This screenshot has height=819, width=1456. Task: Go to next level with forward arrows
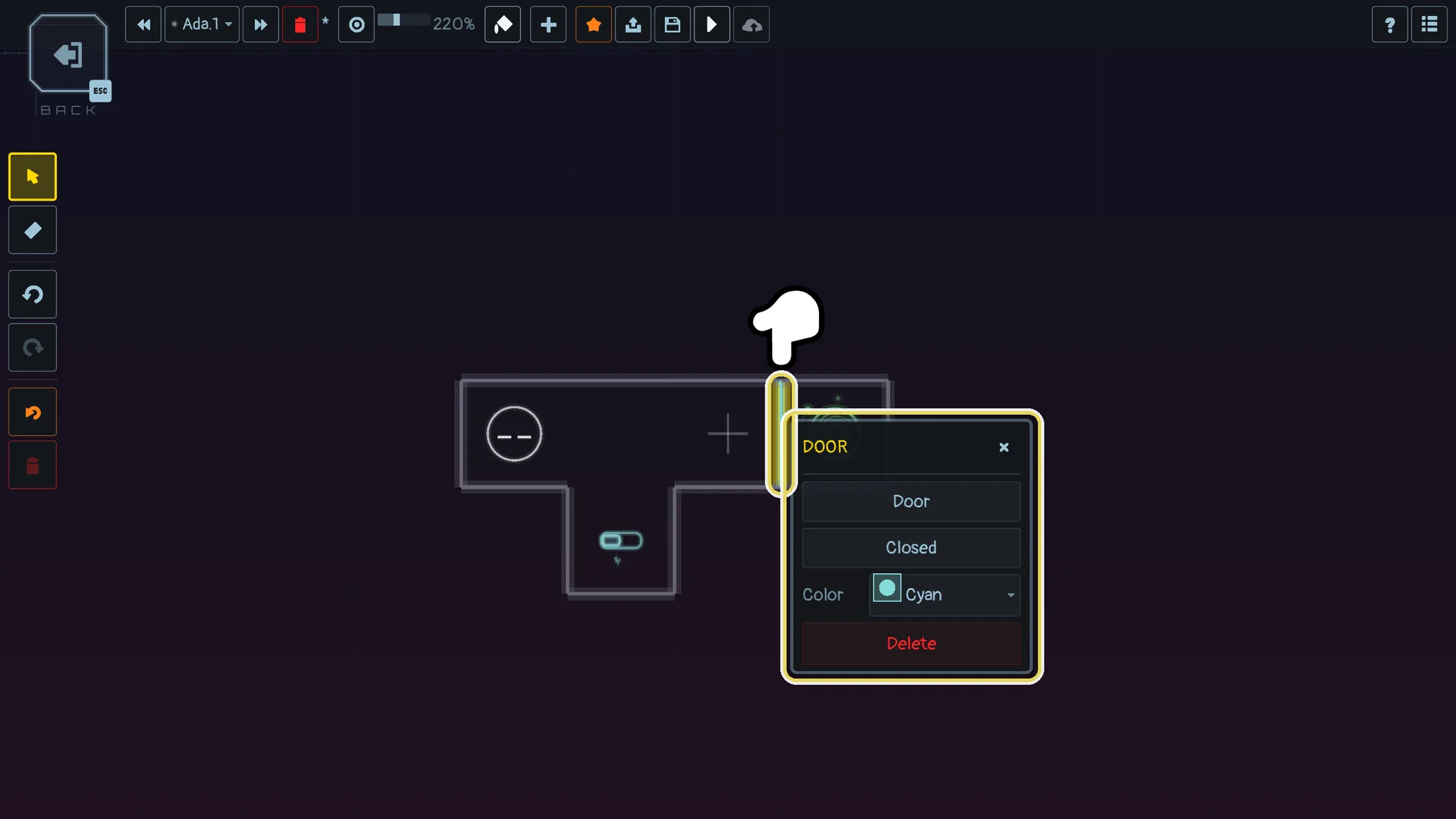point(260,24)
